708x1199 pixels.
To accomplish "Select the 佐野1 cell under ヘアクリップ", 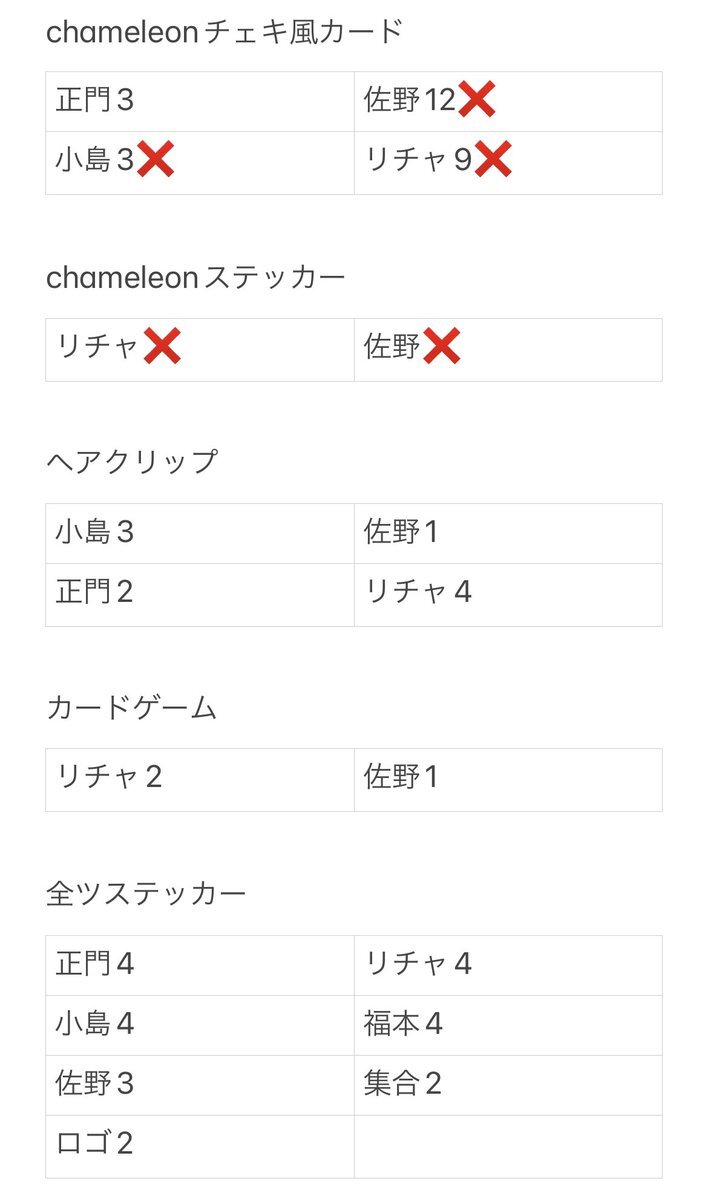I will (x=508, y=533).
